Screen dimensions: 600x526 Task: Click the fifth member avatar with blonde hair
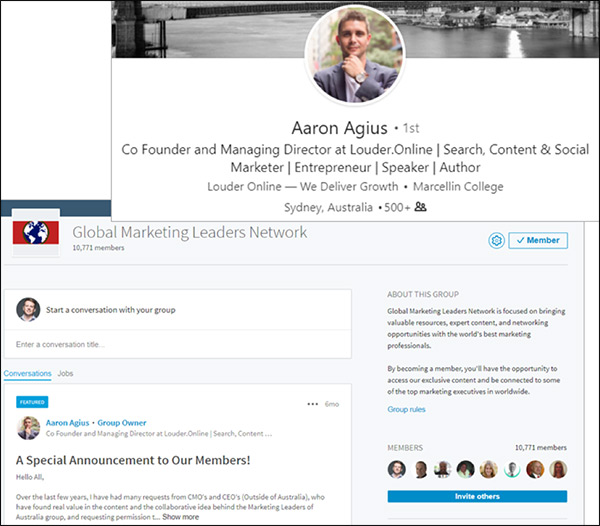click(x=489, y=469)
